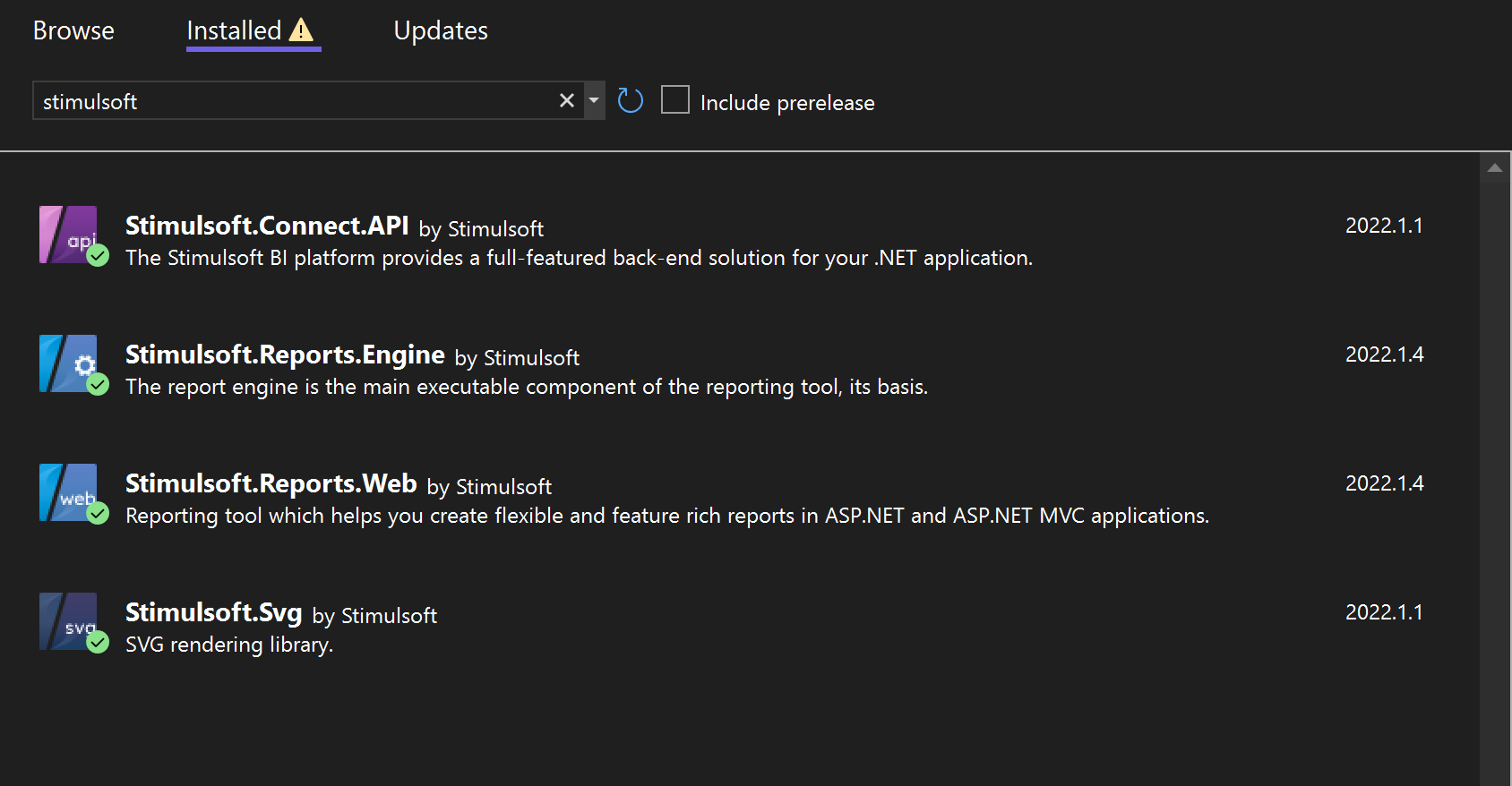Image resolution: width=1512 pixels, height=786 pixels.
Task: Click the Stimulsoft.Connect.API package icon
Action: tap(68, 235)
